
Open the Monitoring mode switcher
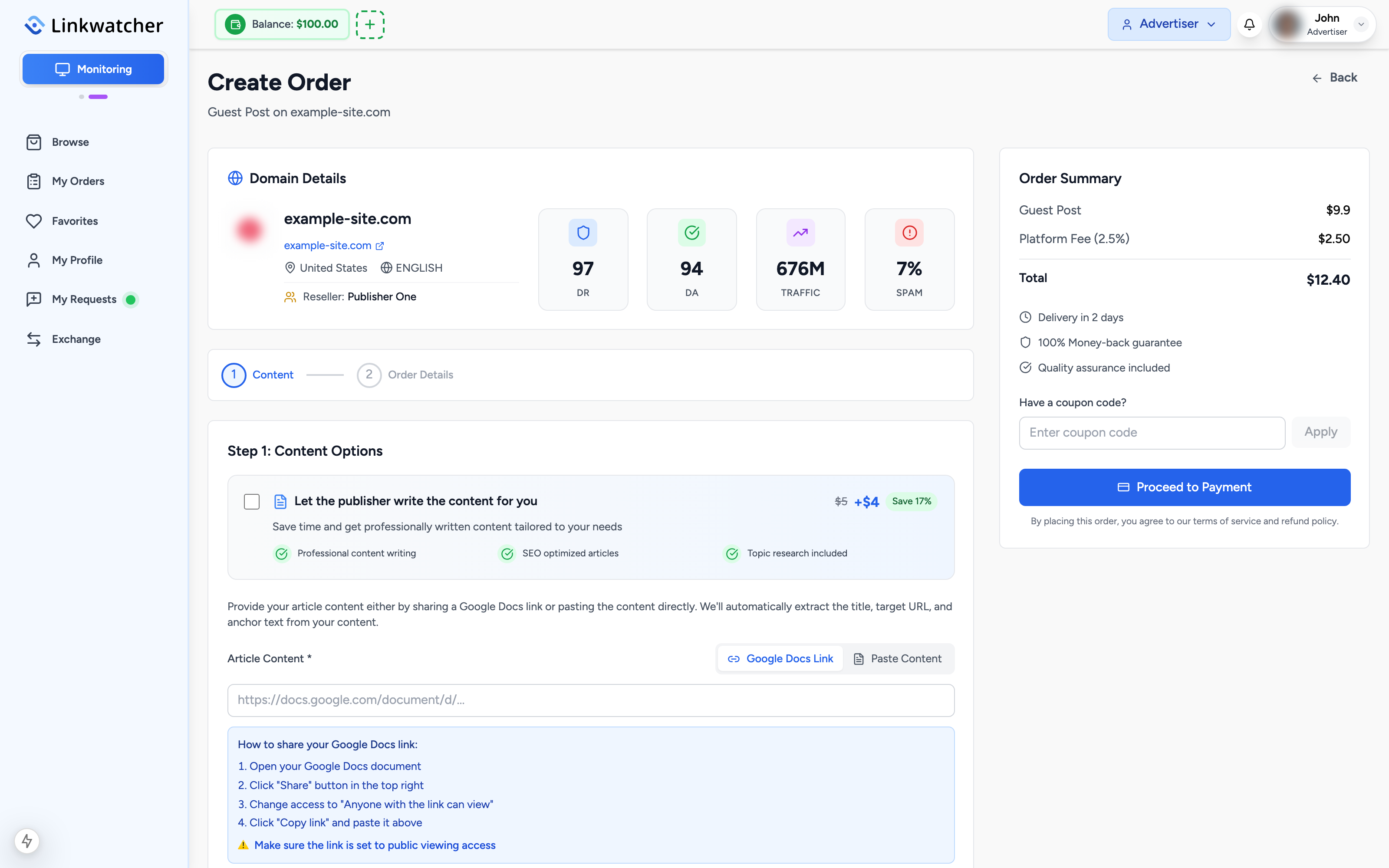93,69
